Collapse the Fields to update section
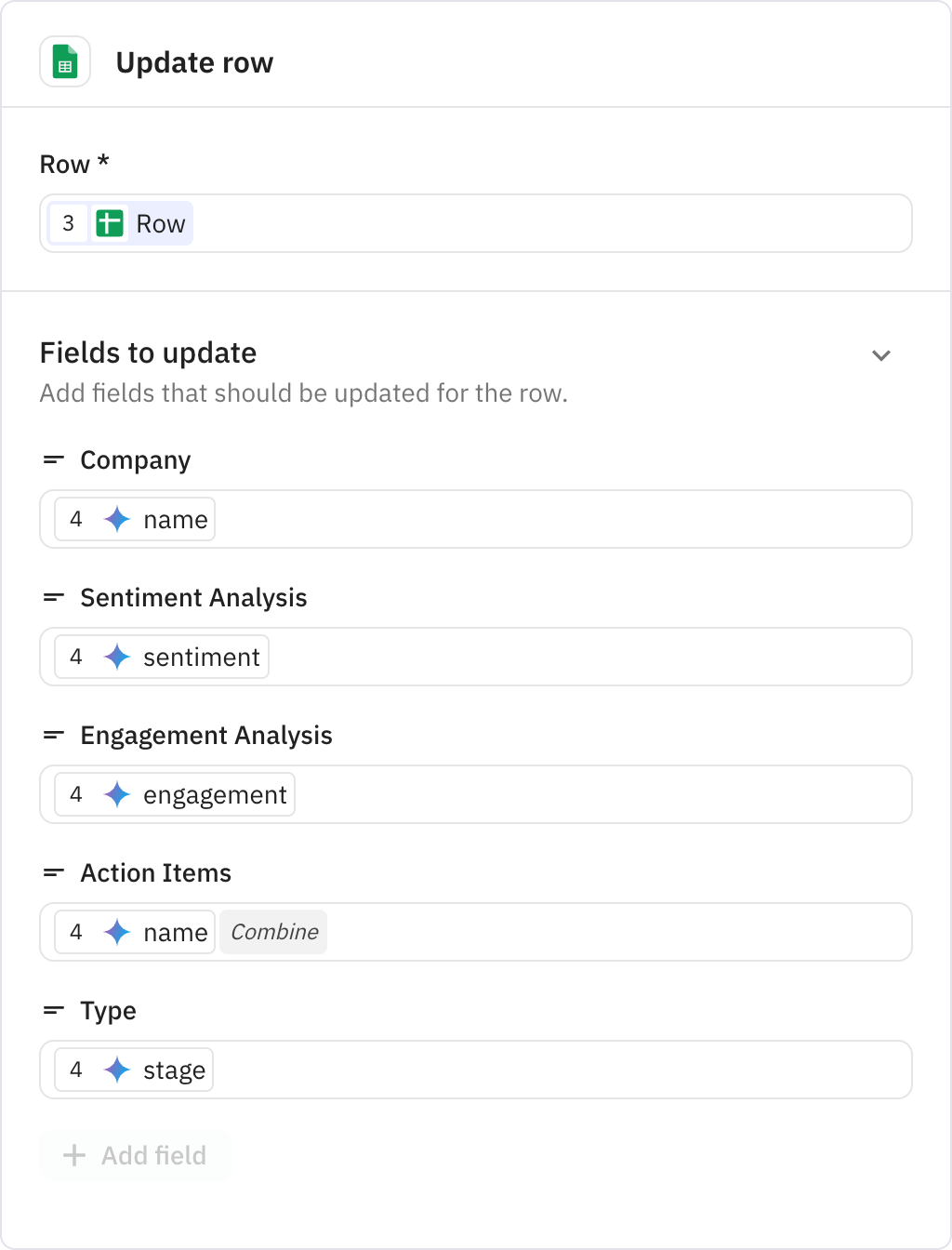952x1250 pixels. [x=881, y=355]
